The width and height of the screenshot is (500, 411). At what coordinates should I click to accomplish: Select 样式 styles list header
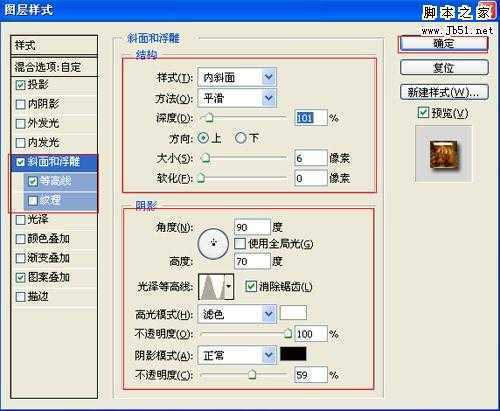[54, 45]
